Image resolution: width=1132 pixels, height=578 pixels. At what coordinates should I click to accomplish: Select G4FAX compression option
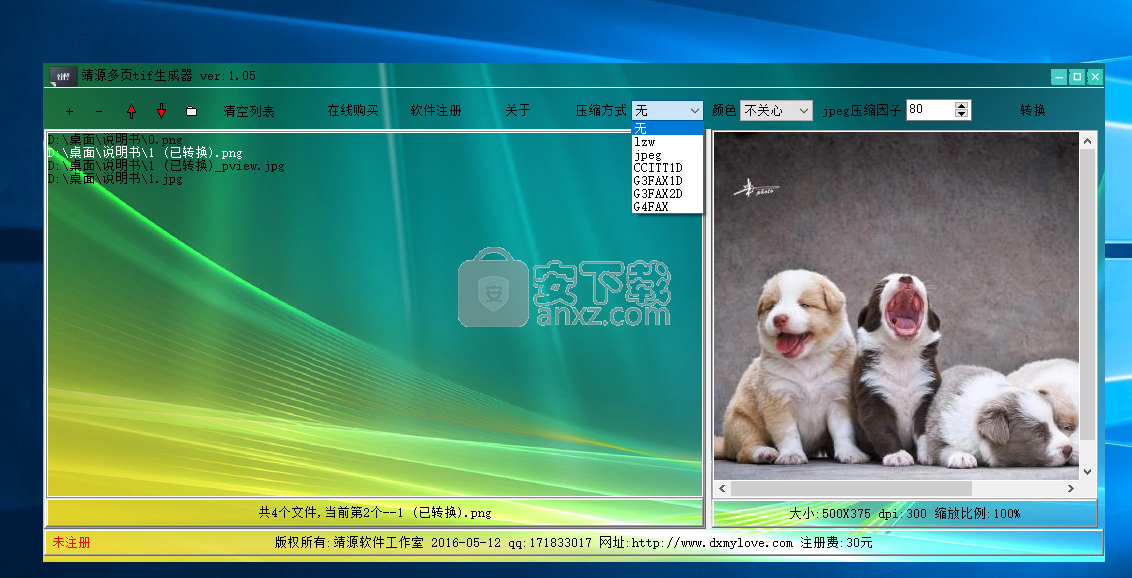pyautogui.click(x=667, y=206)
